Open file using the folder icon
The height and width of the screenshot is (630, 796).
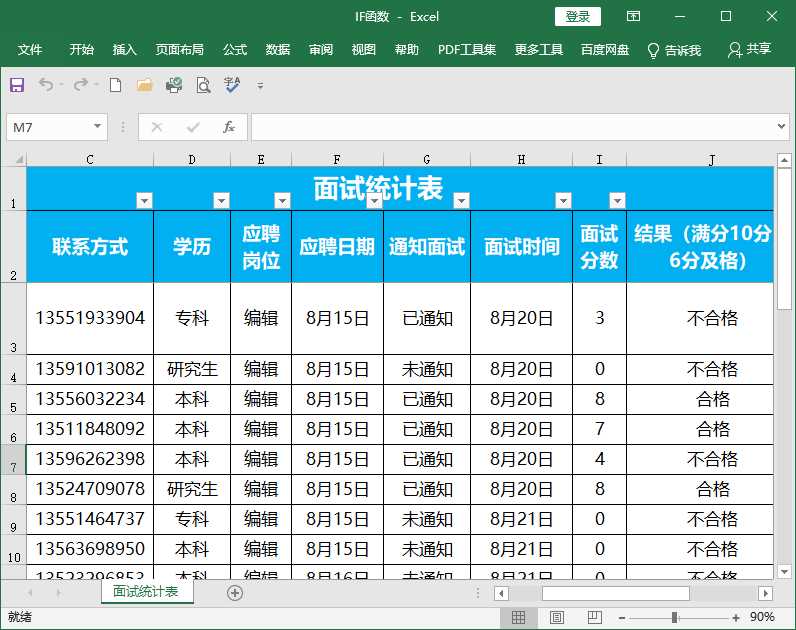[x=145, y=86]
